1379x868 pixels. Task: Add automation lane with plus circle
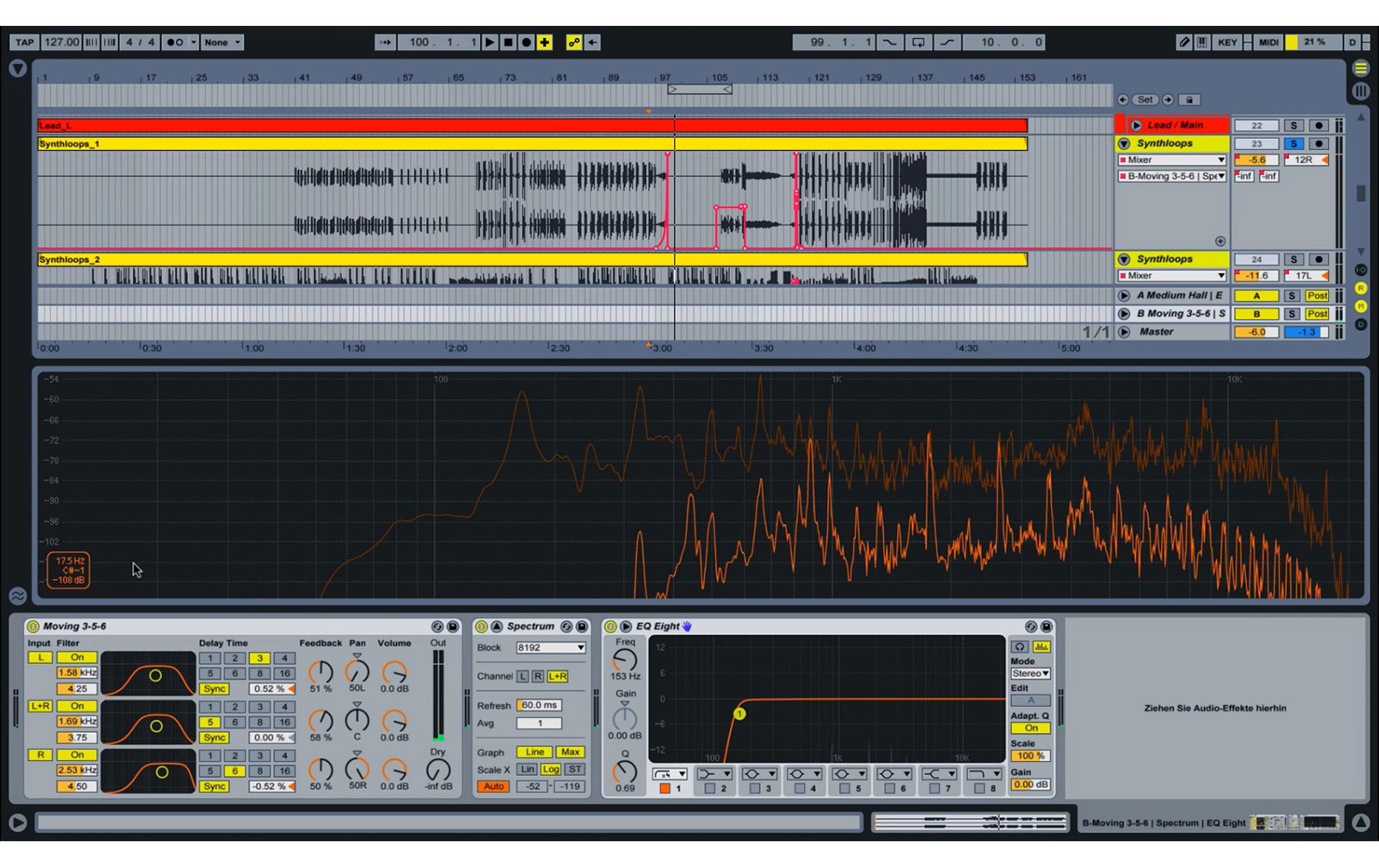click(1220, 241)
